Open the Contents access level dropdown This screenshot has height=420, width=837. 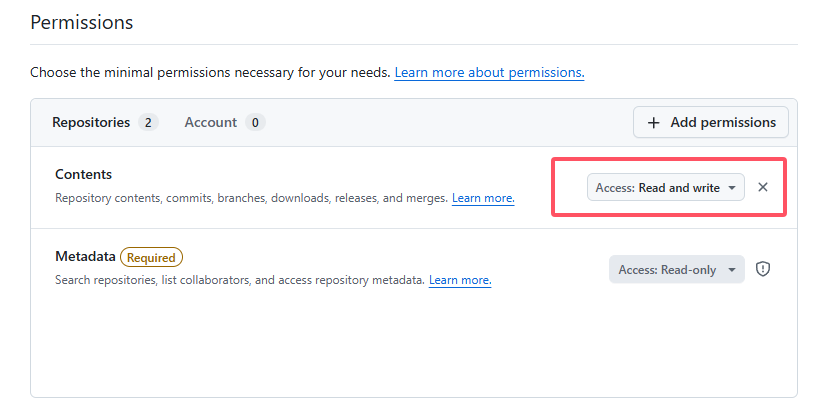(665, 188)
